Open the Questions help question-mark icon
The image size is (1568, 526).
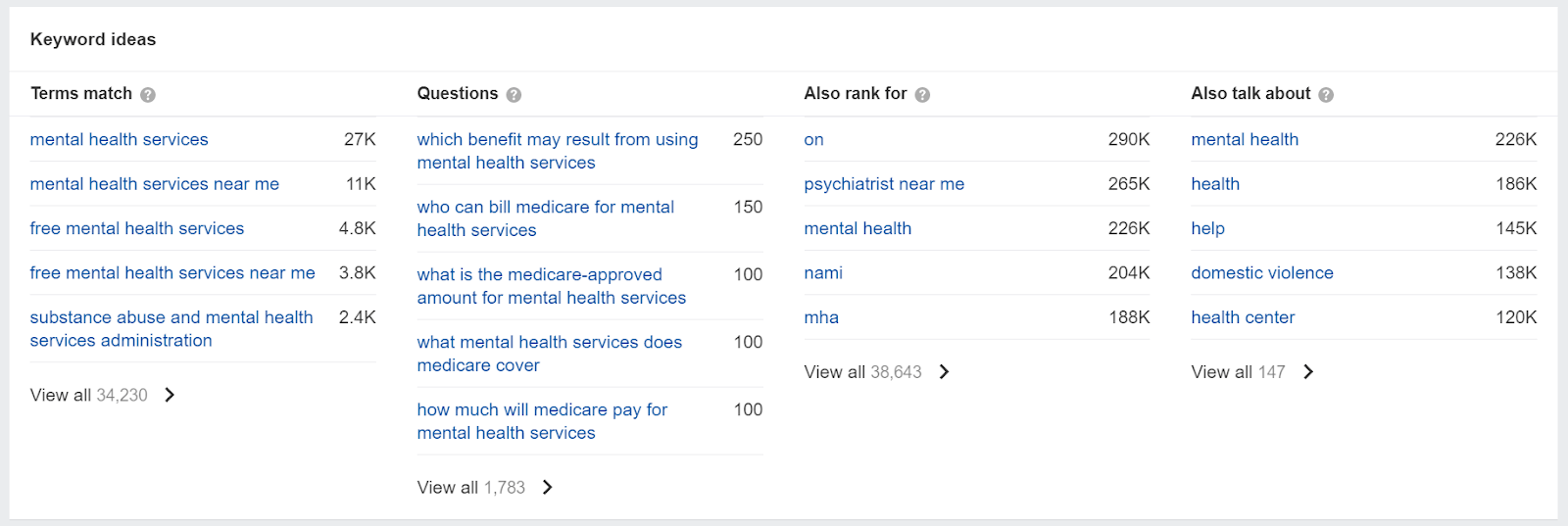[514, 95]
